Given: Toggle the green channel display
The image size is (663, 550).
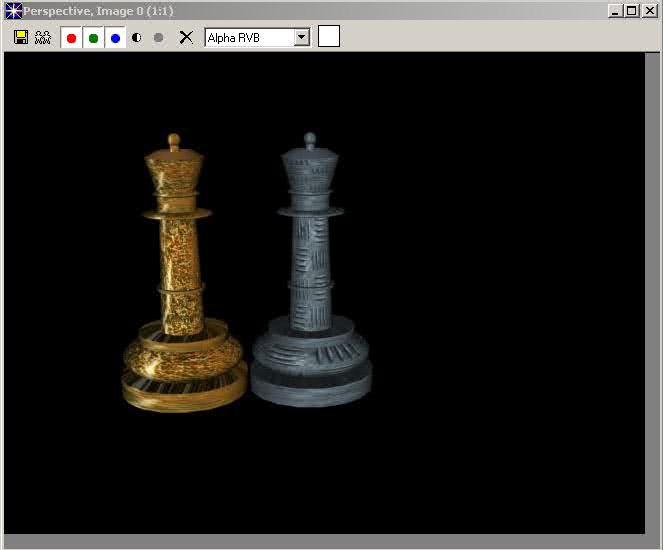Looking at the screenshot, I should tap(93, 38).
